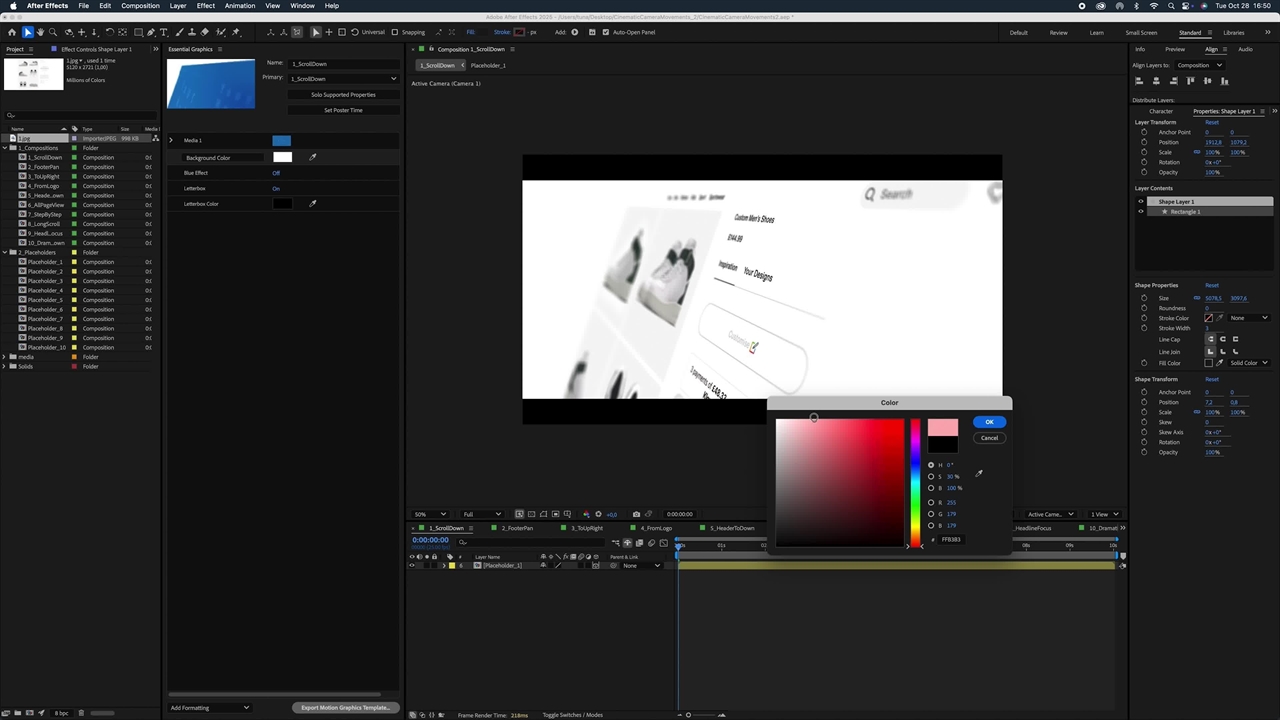Expand the Media 1 property group
This screenshot has height=720, width=1280.
(x=171, y=140)
